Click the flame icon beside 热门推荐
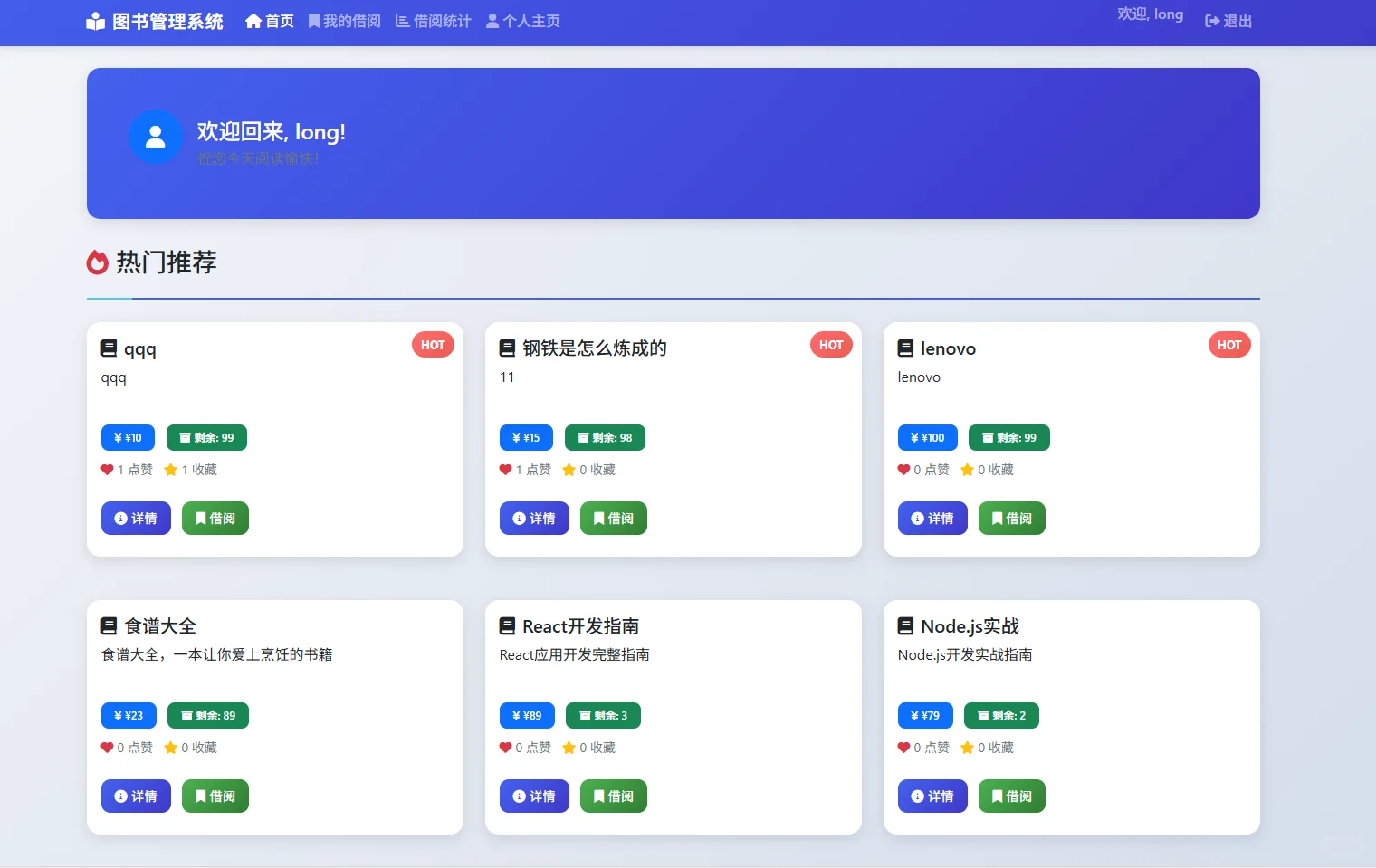Screen dimensions: 1376x868 (97, 262)
